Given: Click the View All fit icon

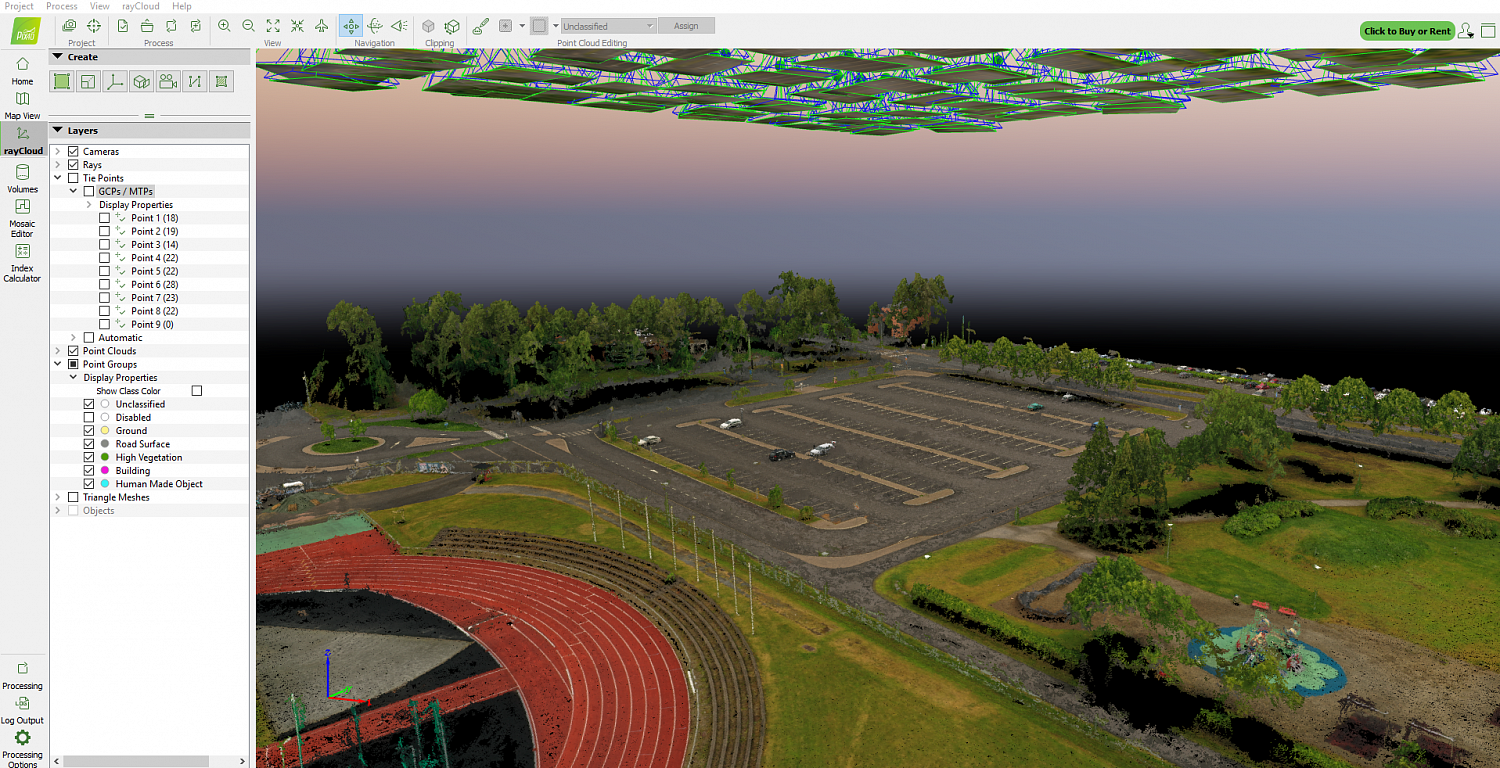Looking at the screenshot, I should pyautogui.click(x=273, y=26).
